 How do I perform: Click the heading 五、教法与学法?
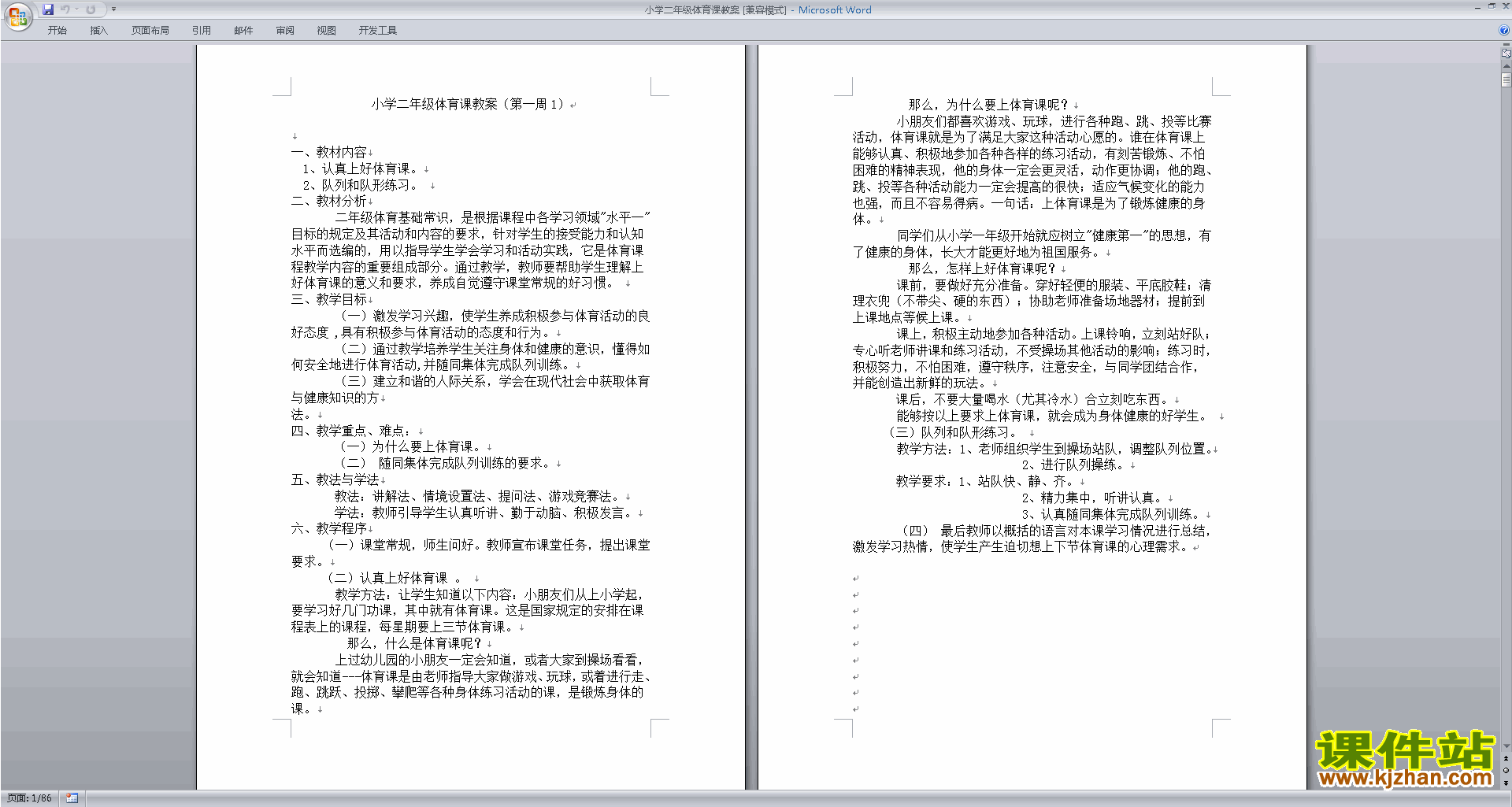(335, 479)
